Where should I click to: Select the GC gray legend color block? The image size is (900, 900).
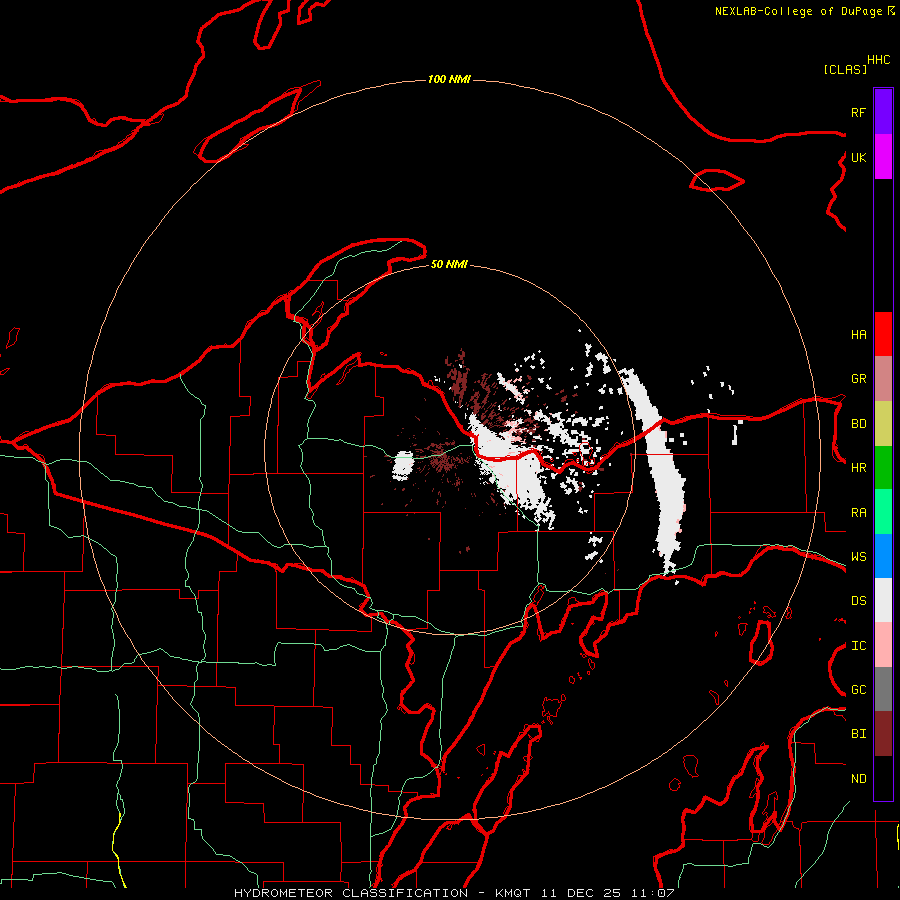point(883,689)
